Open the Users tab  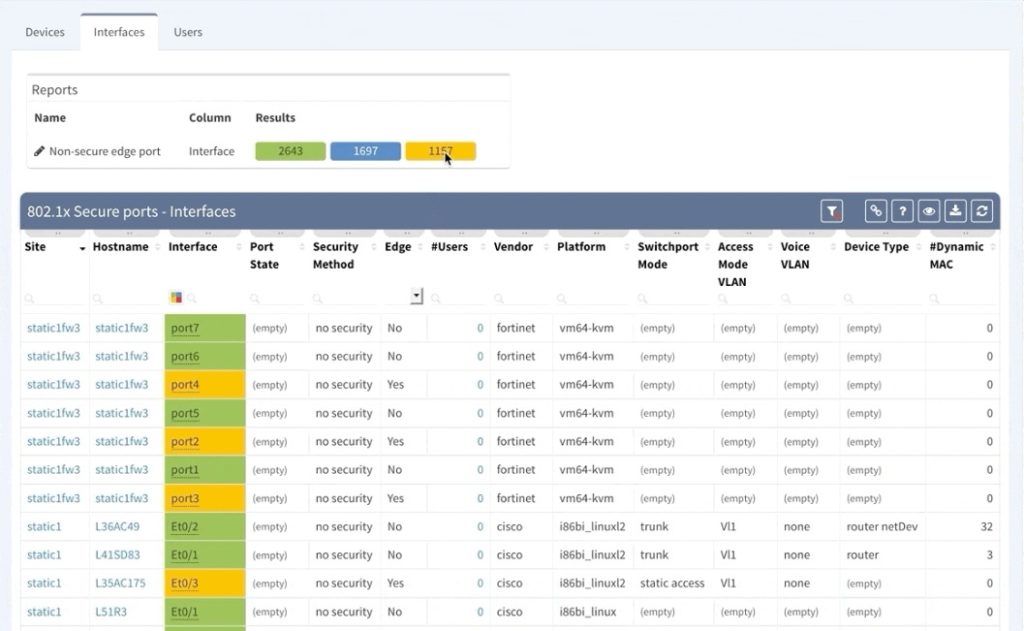pos(188,32)
